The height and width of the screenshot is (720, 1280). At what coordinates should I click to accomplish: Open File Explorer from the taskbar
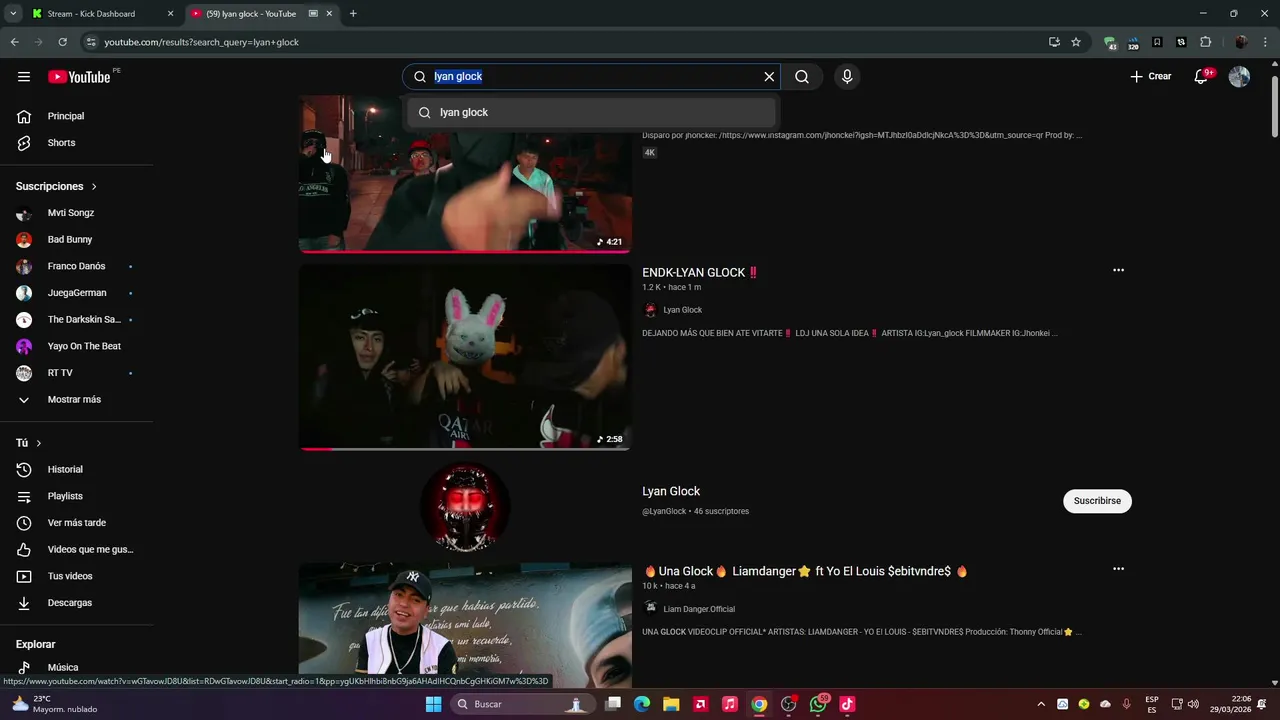point(671,704)
